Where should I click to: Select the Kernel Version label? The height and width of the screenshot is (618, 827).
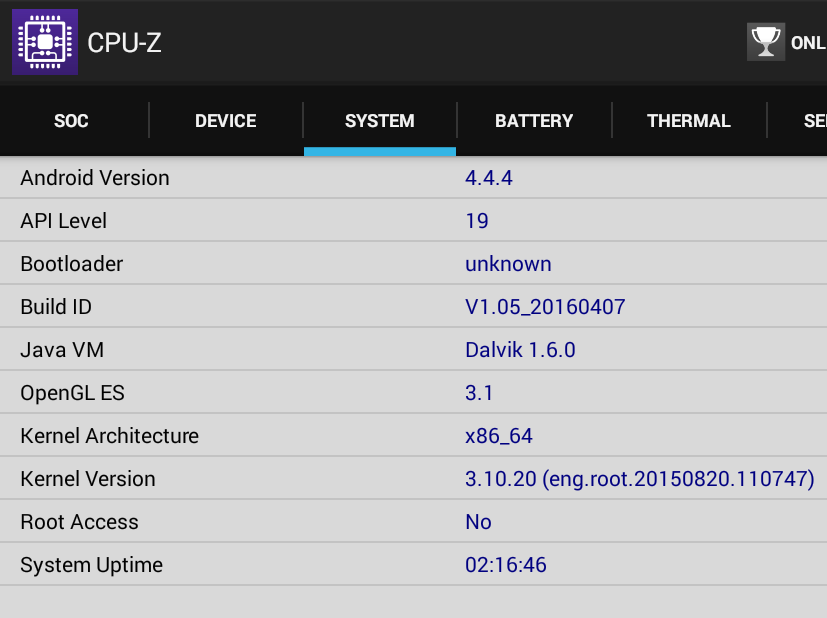[x=88, y=479]
